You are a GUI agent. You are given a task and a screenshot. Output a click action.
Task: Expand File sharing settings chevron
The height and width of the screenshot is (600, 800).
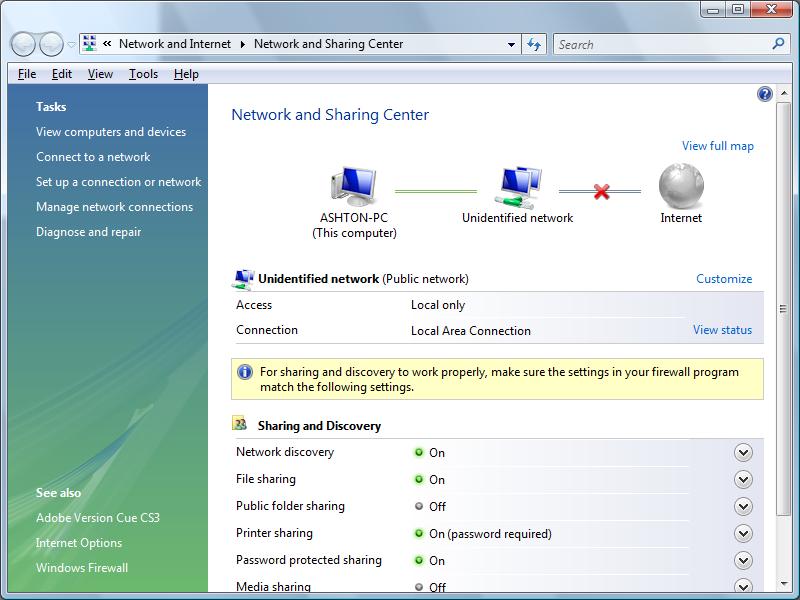[x=743, y=480]
